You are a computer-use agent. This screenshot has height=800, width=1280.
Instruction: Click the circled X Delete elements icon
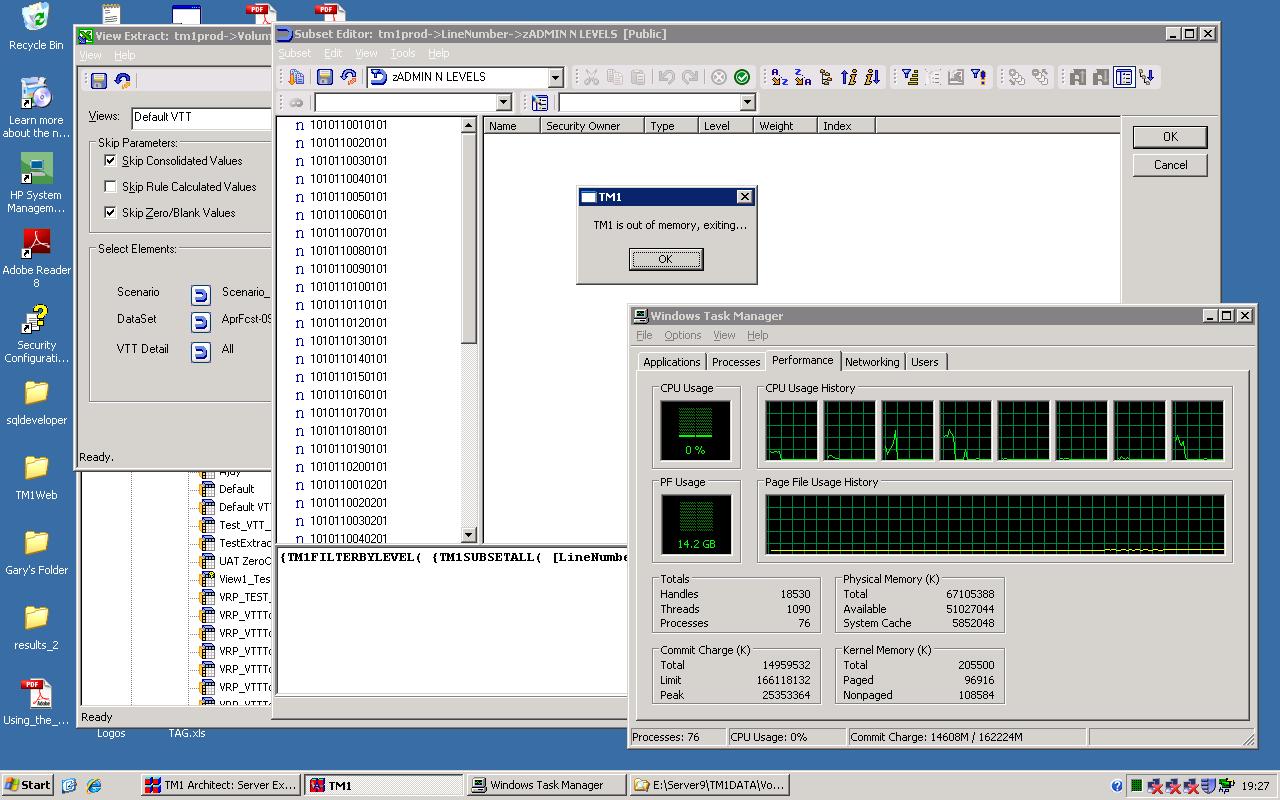[719, 77]
